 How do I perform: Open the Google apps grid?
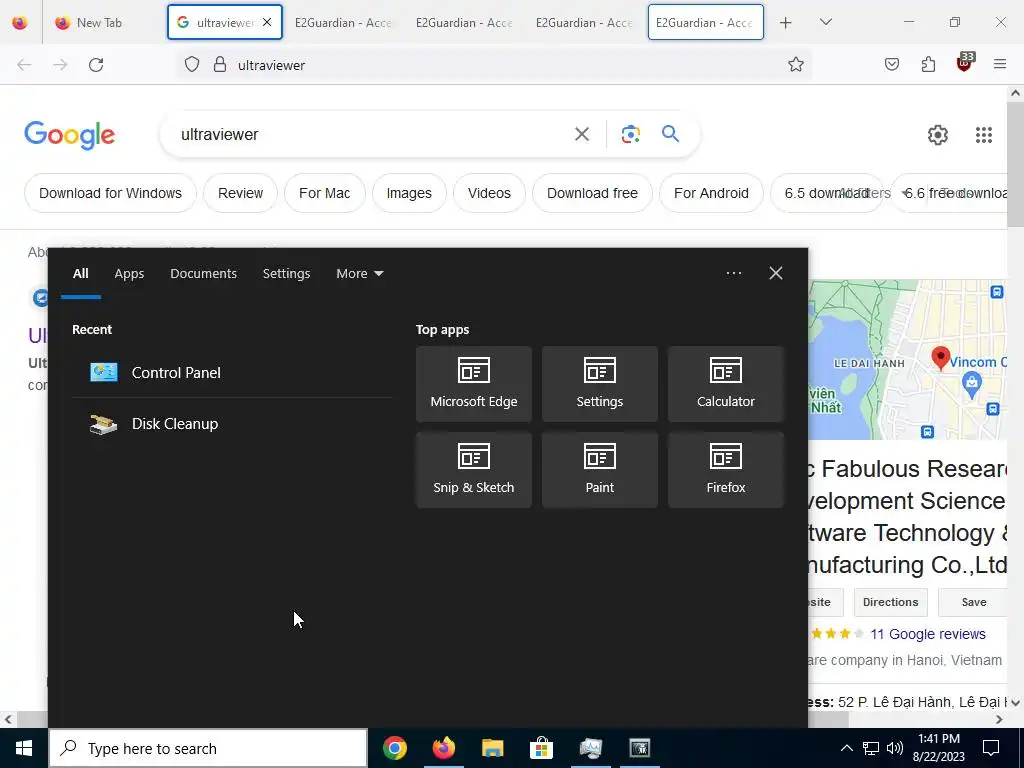(984, 135)
